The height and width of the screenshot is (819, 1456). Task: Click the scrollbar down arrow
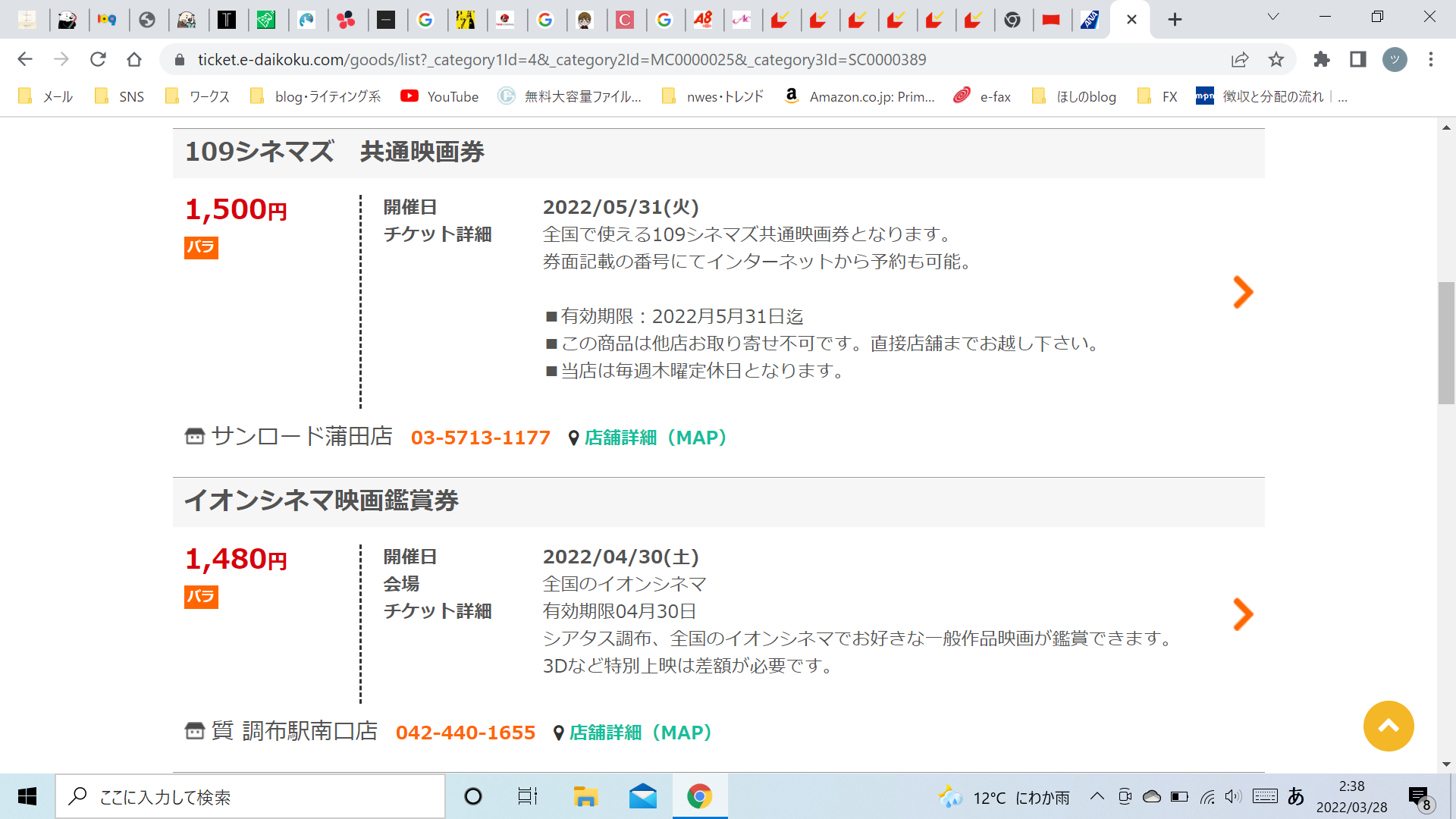point(1446,764)
